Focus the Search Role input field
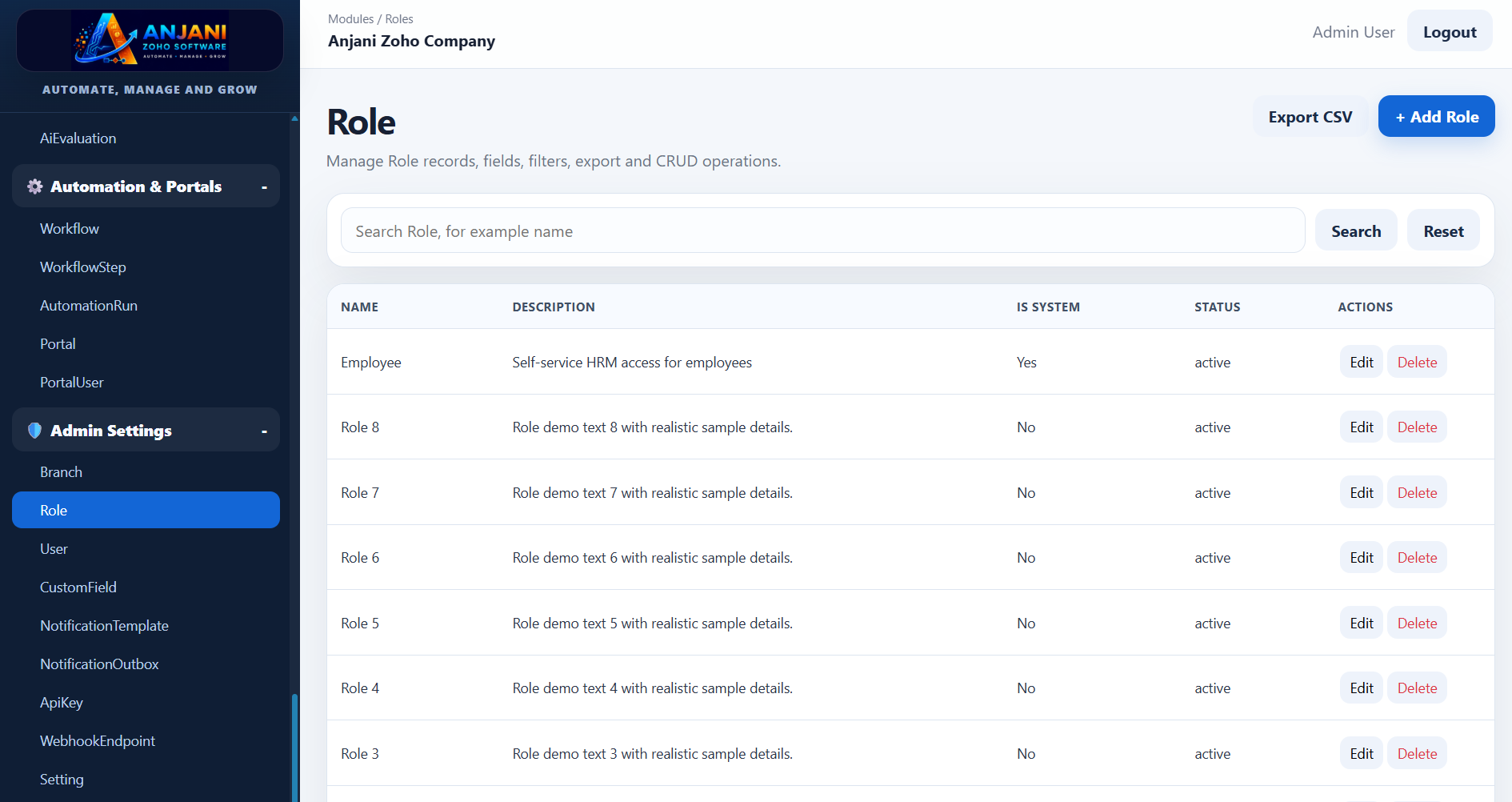The height and width of the screenshot is (802, 1512). point(822,231)
